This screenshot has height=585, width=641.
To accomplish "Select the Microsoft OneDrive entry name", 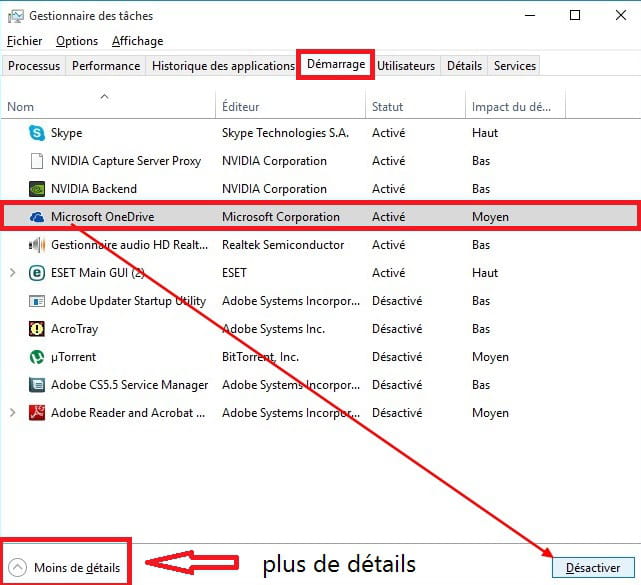I will click(103, 217).
